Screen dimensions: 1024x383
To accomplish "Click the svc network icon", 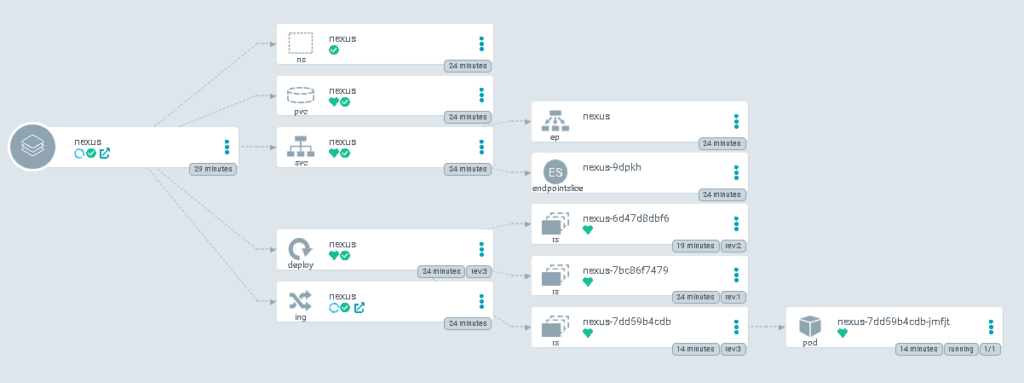I will pyautogui.click(x=300, y=147).
